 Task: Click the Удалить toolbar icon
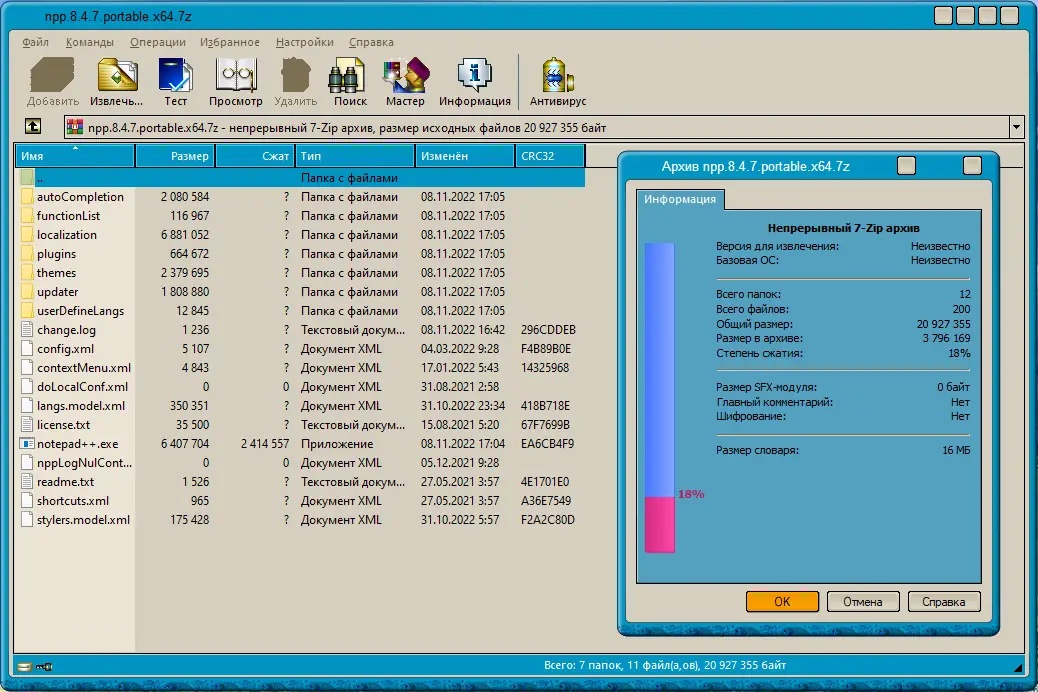295,75
